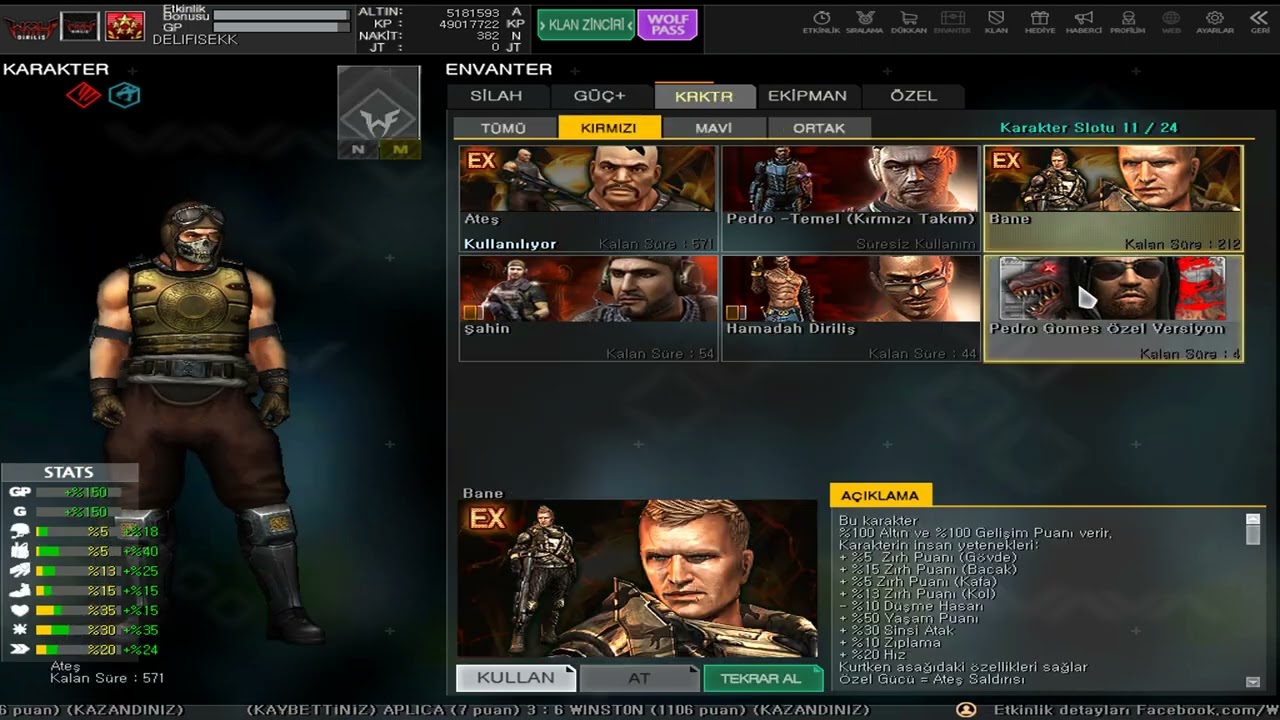Click the Wolfteam Diriliş logo
This screenshot has height=720, width=1280.
click(x=30, y=27)
